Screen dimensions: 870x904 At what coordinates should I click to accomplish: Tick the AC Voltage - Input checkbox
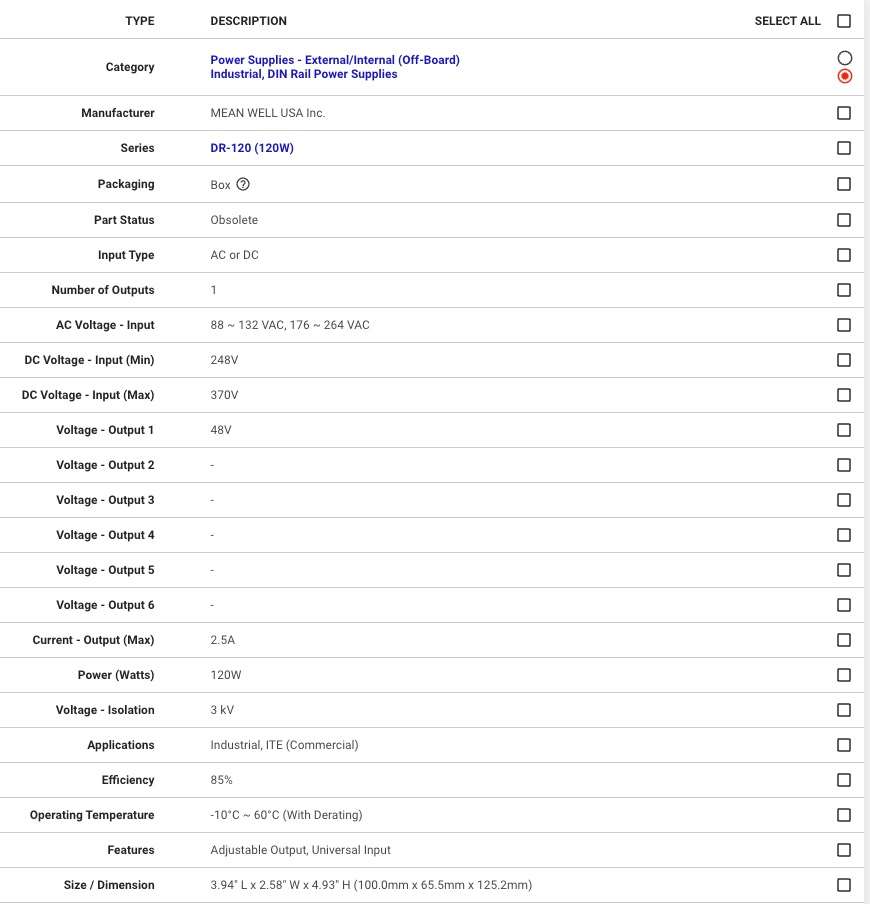point(844,325)
